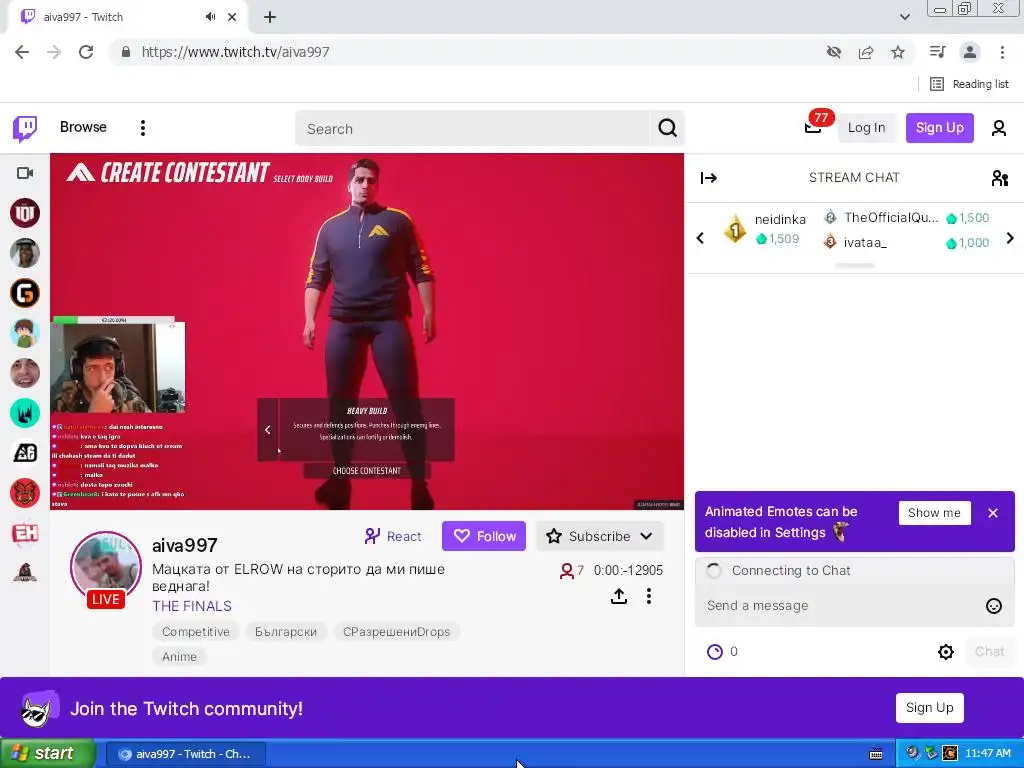
Task: Click the URL address bar
Action: (x=470, y=52)
